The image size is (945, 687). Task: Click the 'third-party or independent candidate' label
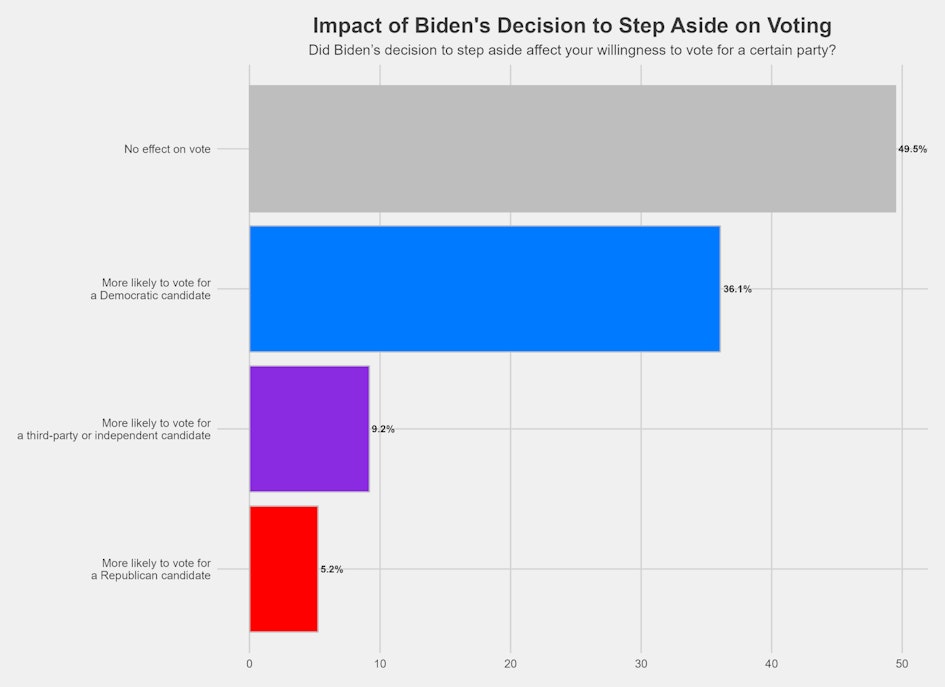pos(114,430)
